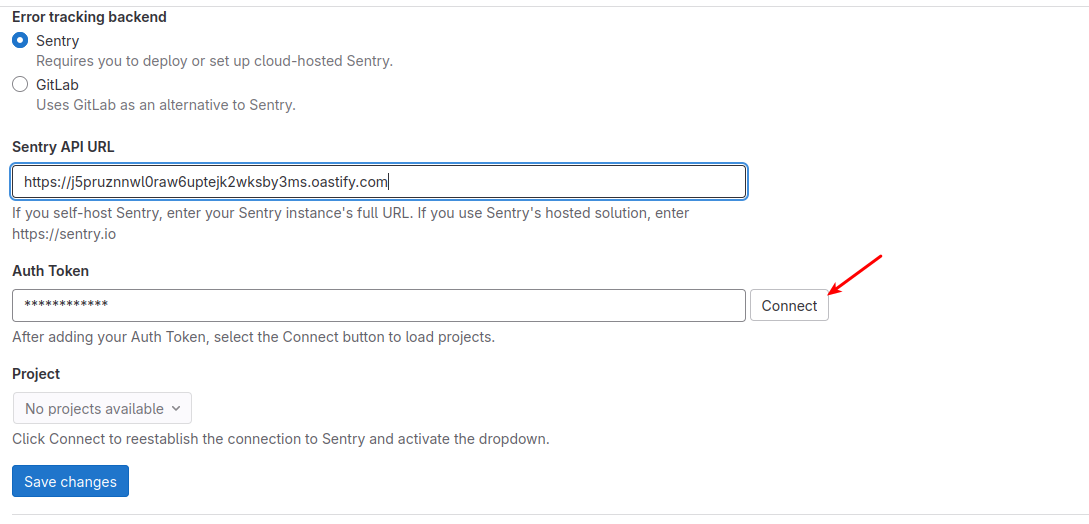Click the 'GitLab' radio option label

point(57,85)
